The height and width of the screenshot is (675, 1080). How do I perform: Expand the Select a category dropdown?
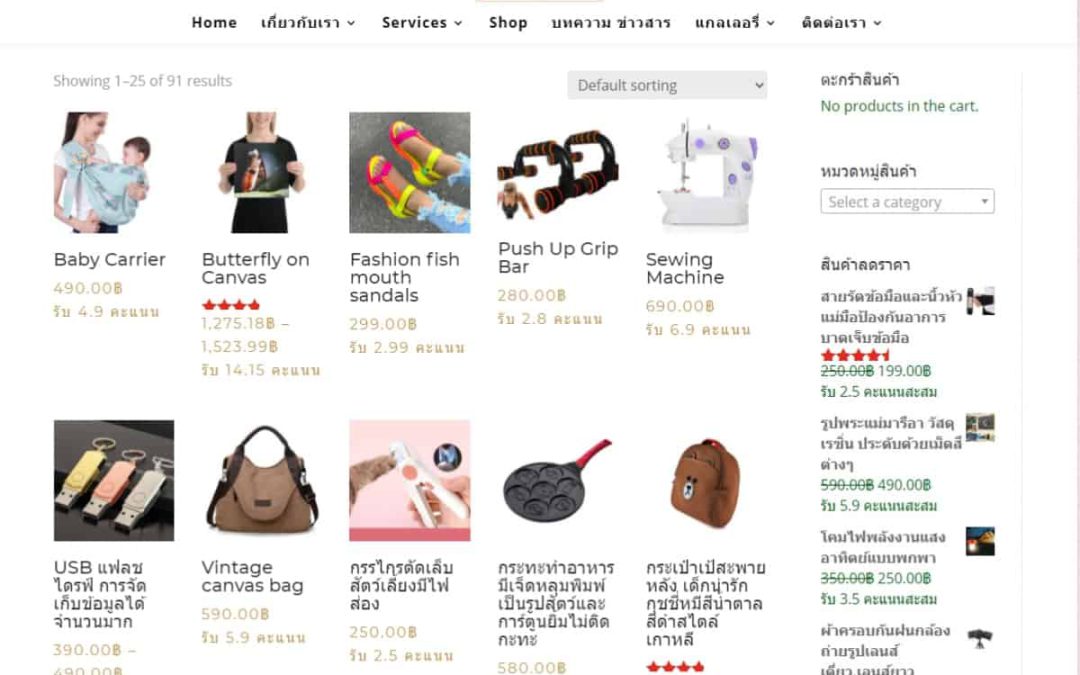click(x=907, y=202)
